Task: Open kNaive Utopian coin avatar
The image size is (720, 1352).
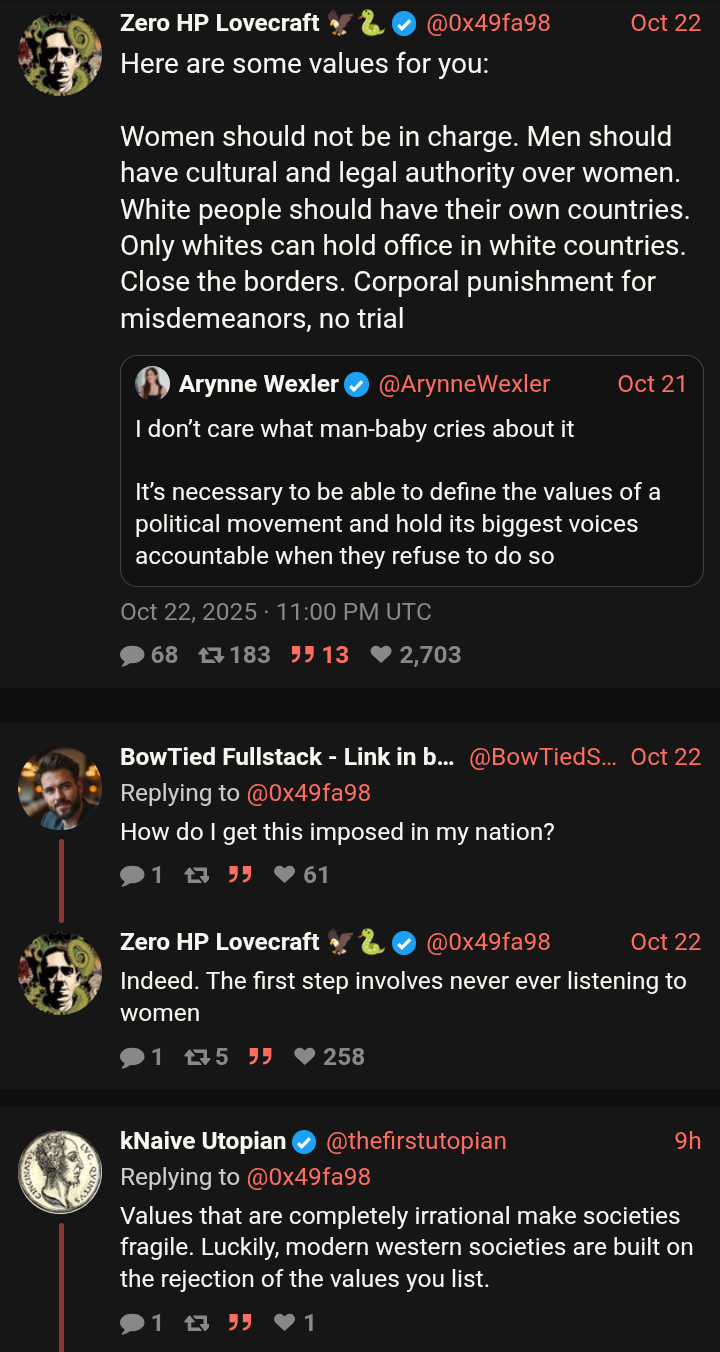Action: pos(60,1172)
